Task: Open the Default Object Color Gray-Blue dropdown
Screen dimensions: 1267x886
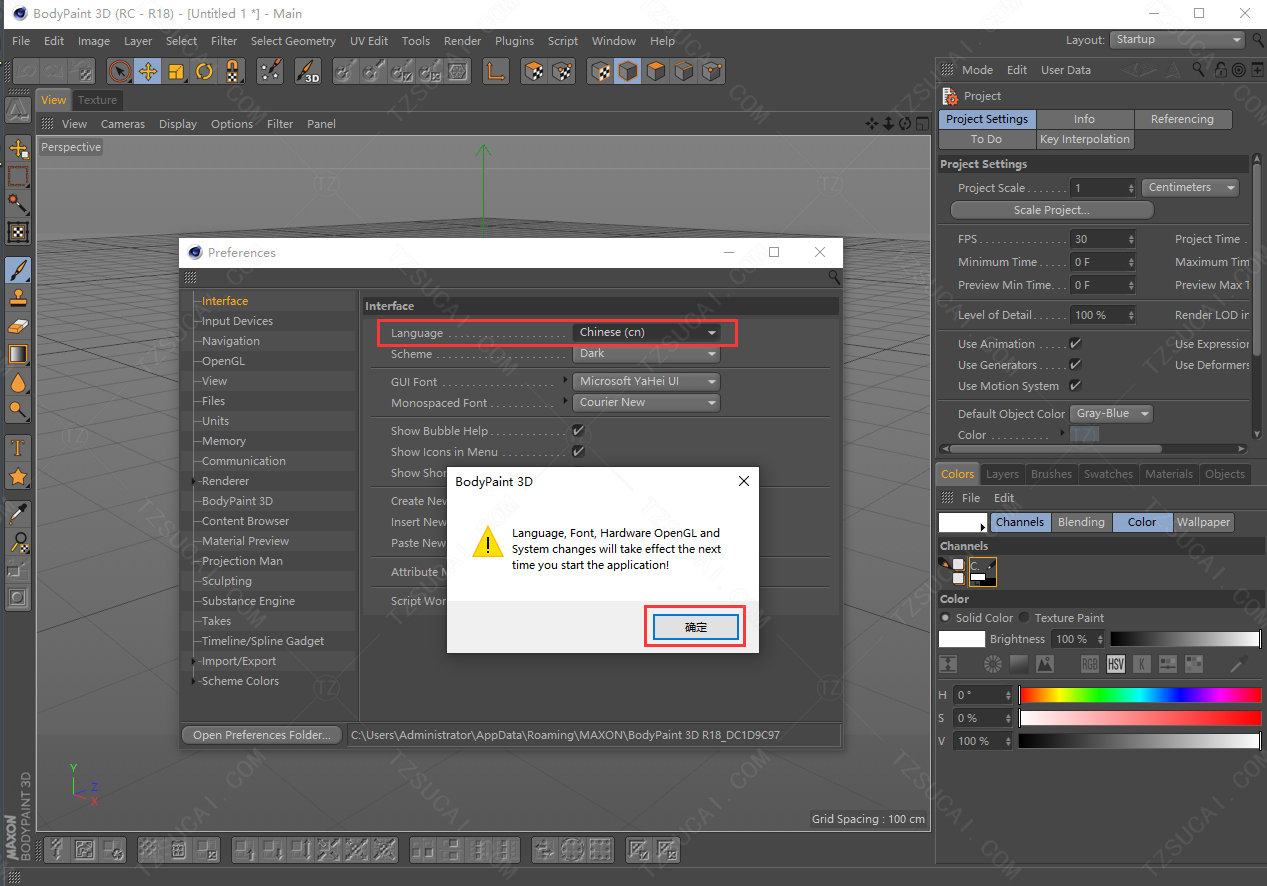Action: 1111,414
